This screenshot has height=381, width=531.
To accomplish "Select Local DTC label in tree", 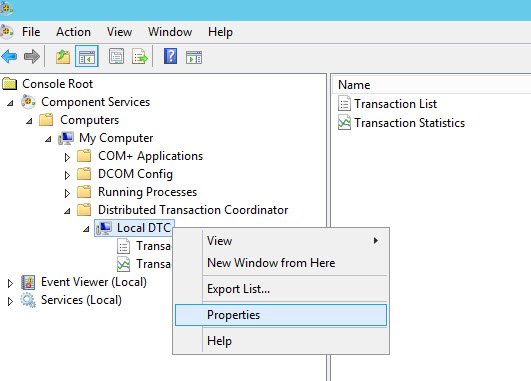I will [x=144, y=228].
